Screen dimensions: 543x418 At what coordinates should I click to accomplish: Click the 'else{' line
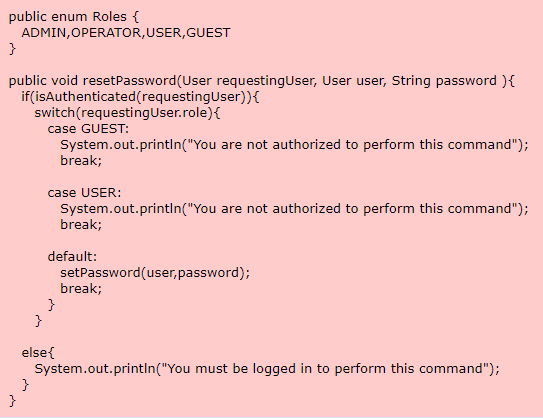click(x=38, y=353)
